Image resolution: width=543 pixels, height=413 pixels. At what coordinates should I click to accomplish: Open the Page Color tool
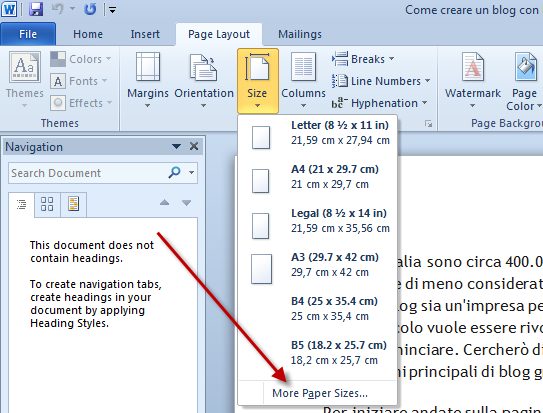coord(524,81)
